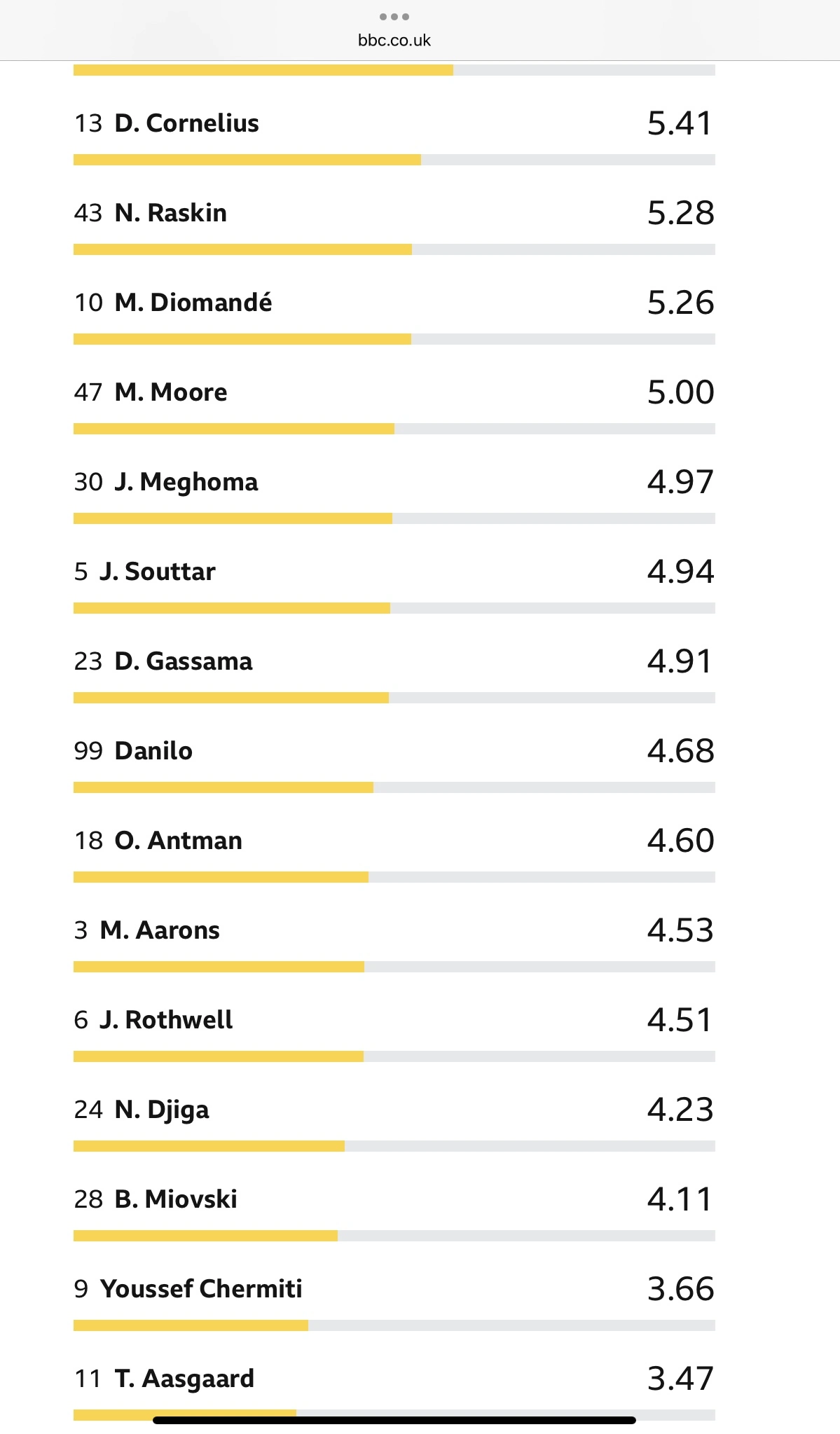Tap the black home indicator bar
This screenshot has width=840, height=1434.
click(394, 1420)
